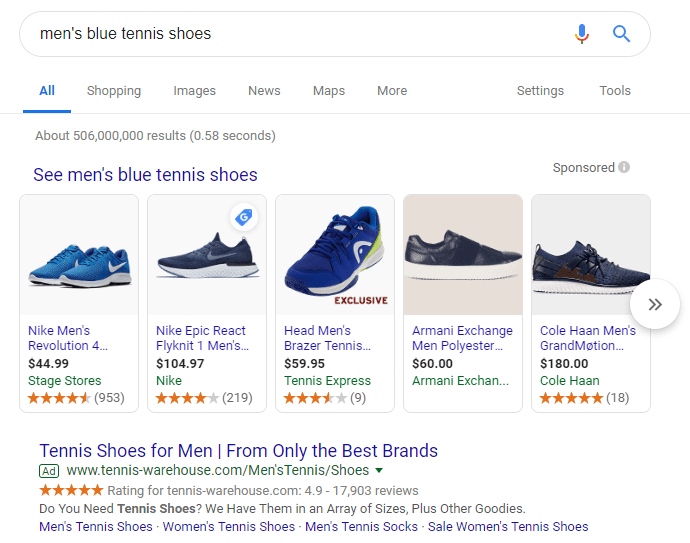Click the $180.00 price
The image size is (690, 543).
tap(564, 363)
